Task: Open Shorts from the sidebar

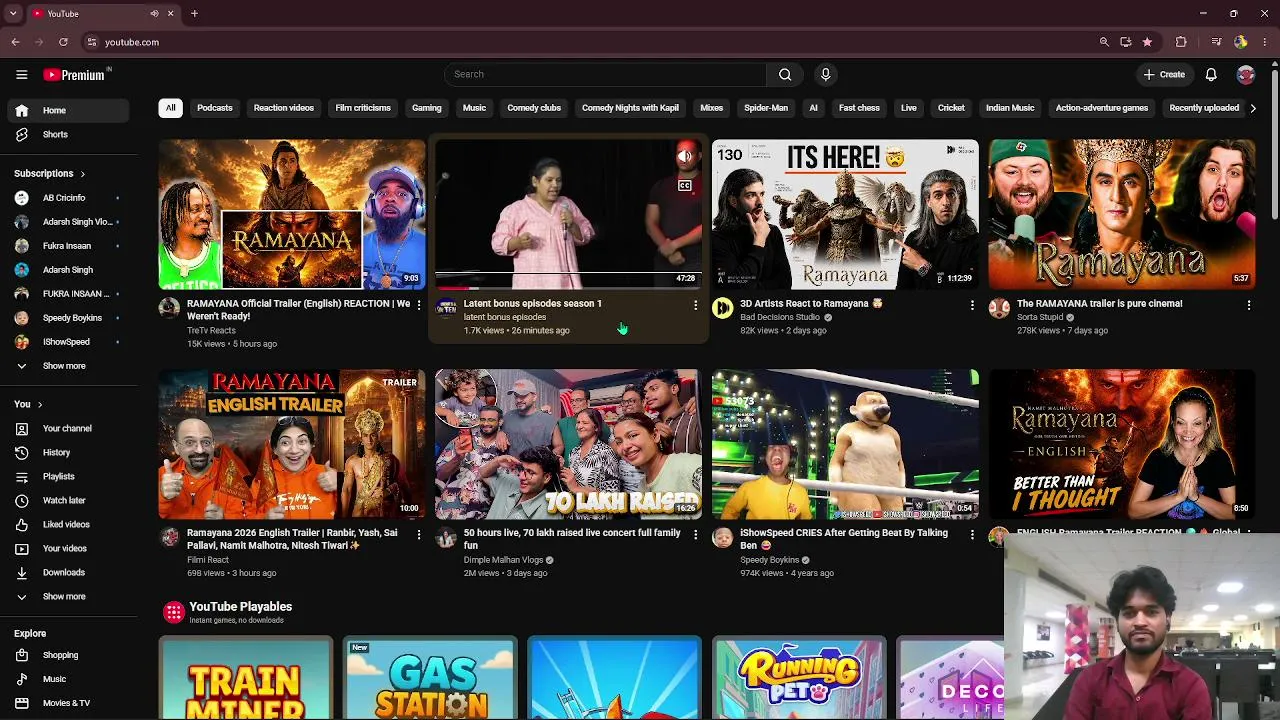Action: tap(68, 134)
